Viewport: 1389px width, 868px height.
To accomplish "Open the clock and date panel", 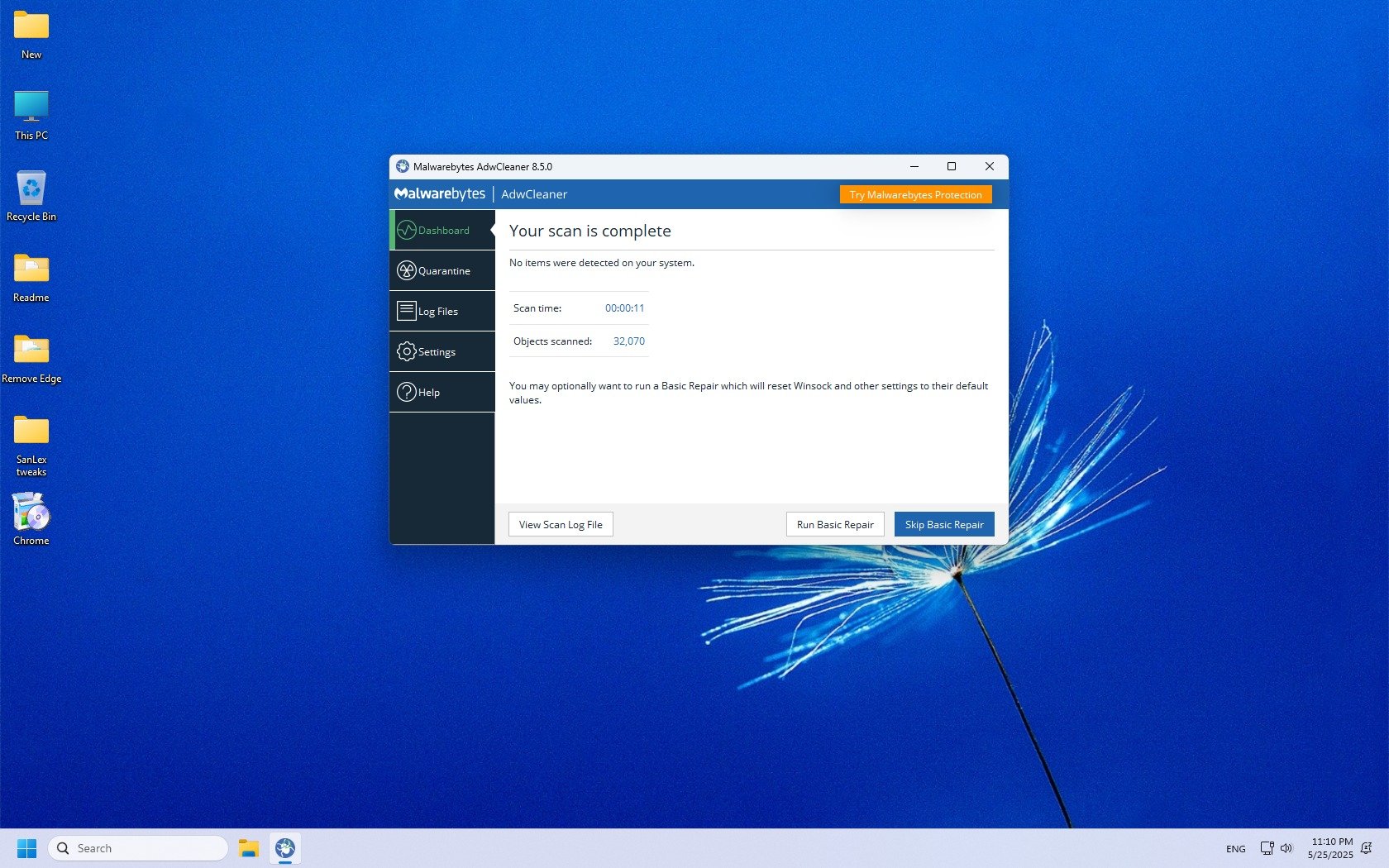I will tap(1329, 848).
